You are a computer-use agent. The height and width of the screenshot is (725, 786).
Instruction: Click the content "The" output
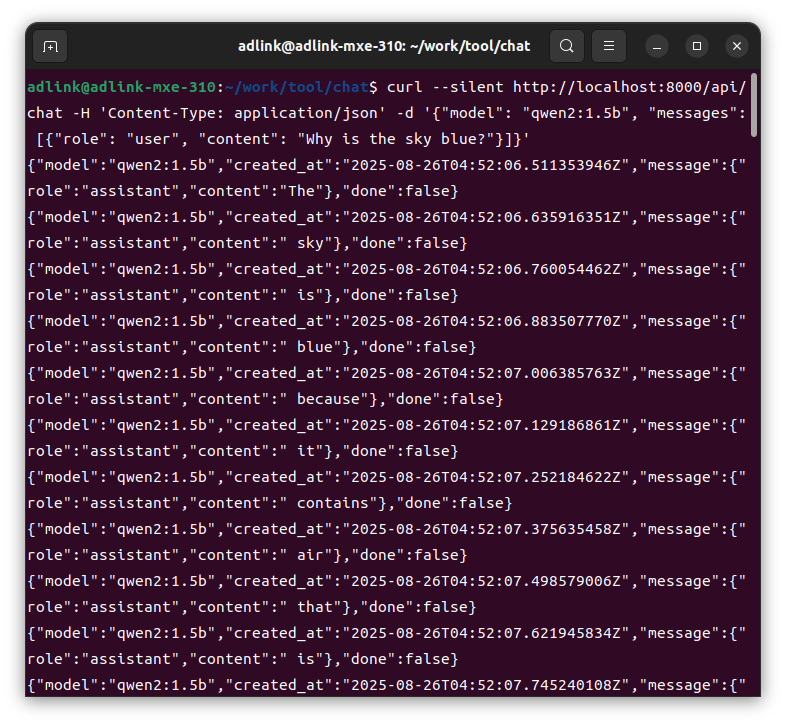(x=302, y=192)
